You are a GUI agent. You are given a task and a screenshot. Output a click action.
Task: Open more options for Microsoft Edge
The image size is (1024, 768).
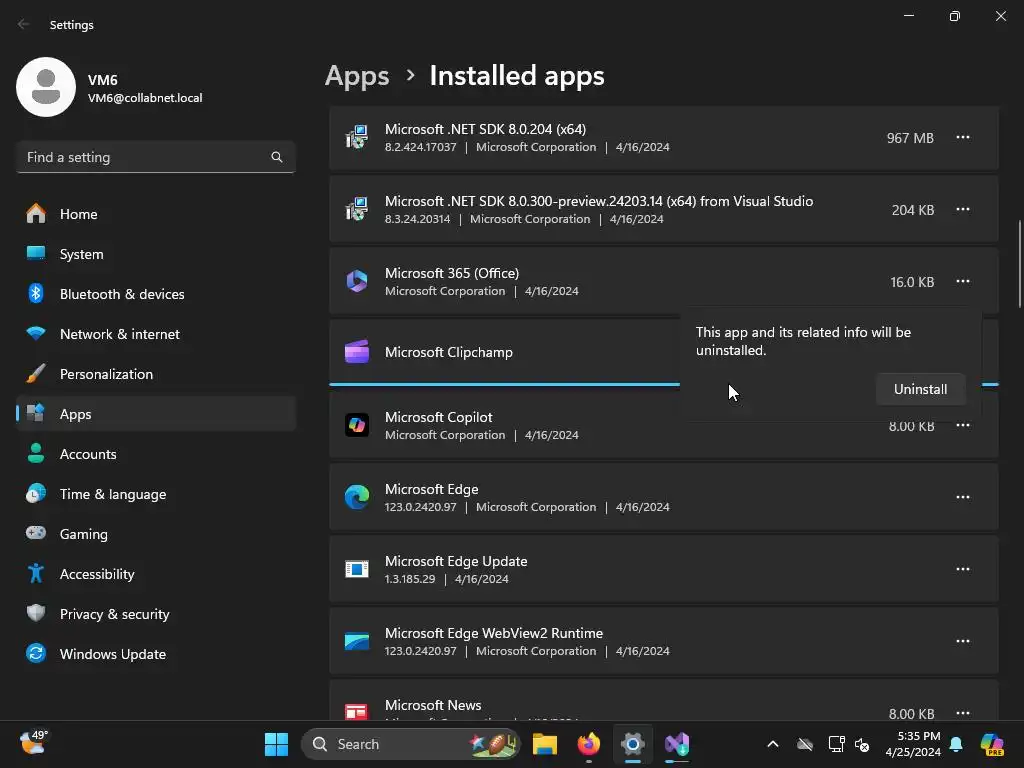pyautogui.click(x=963, y=497)
